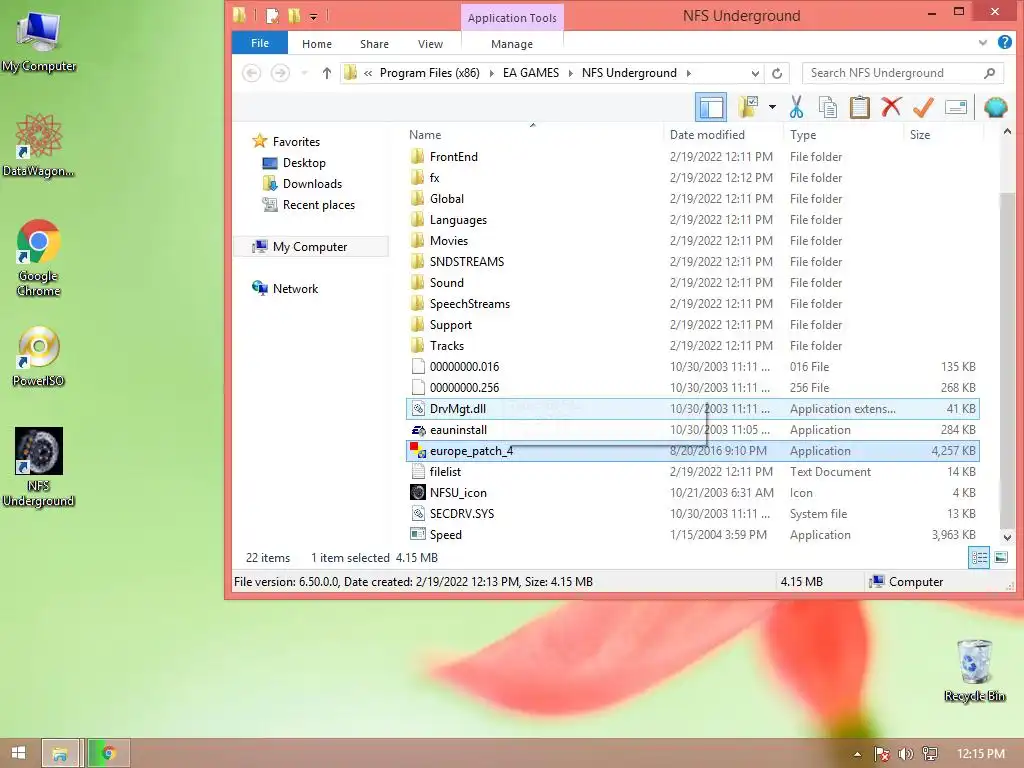
Task: Click the Rename label icon
Action: (955, 107)
